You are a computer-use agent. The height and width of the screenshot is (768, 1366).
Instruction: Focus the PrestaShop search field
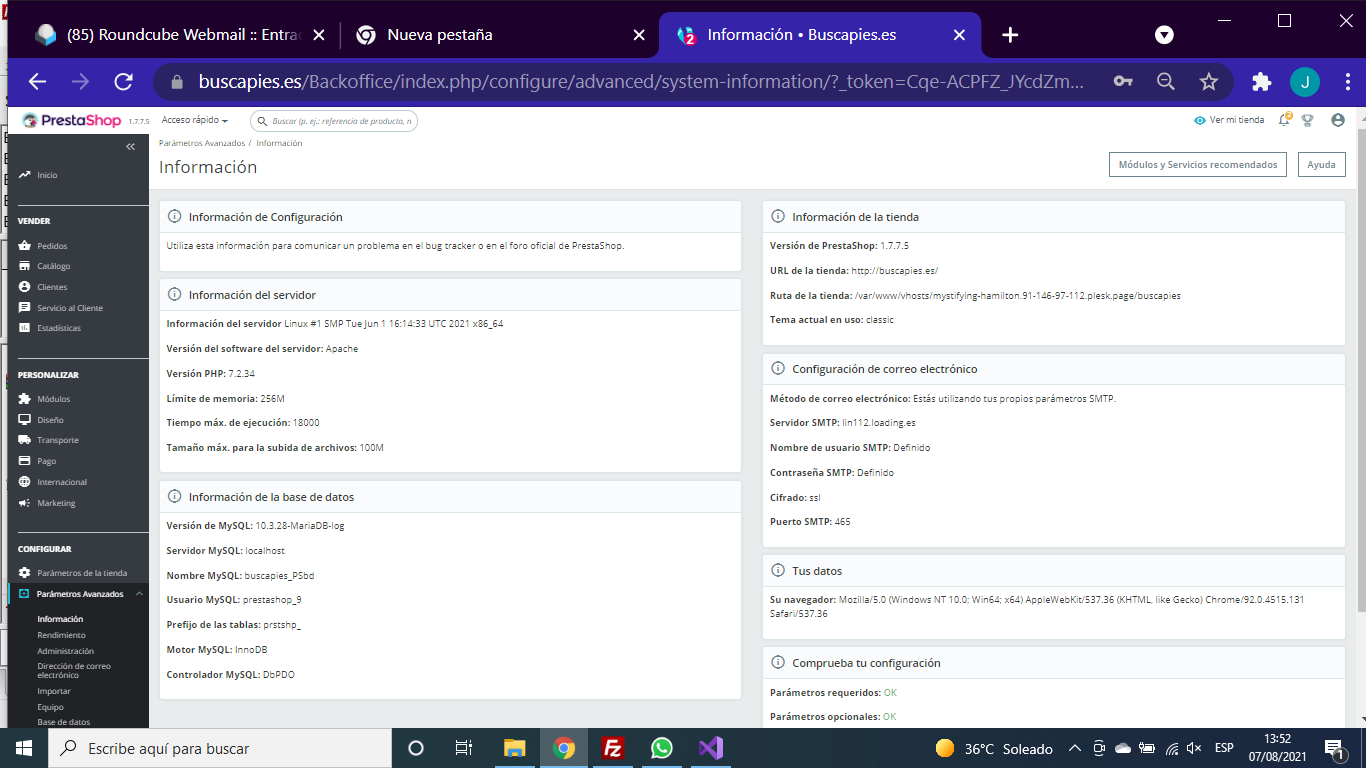click(334, 121)
